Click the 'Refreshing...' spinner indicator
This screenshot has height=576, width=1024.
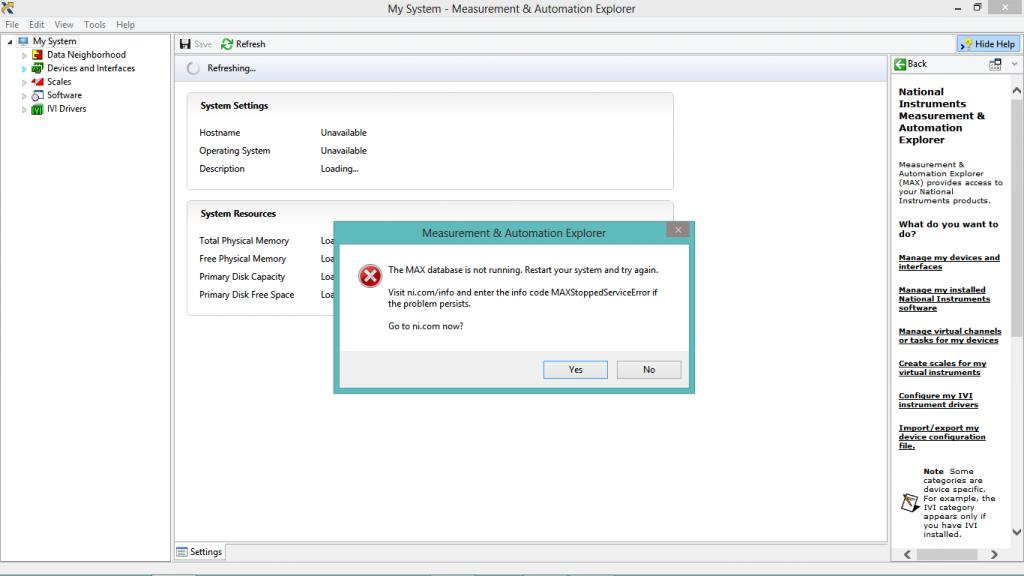pos(193,68)
